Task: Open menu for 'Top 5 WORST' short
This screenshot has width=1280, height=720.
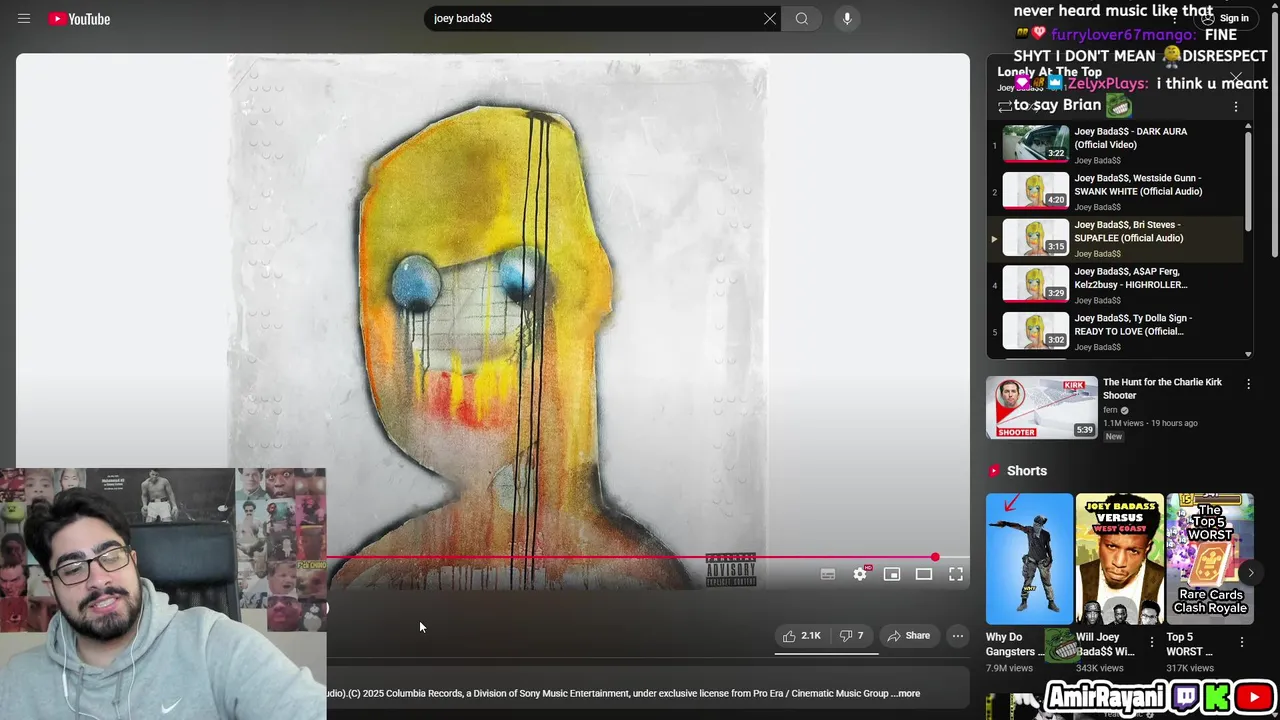Action: click(1242, 642)
